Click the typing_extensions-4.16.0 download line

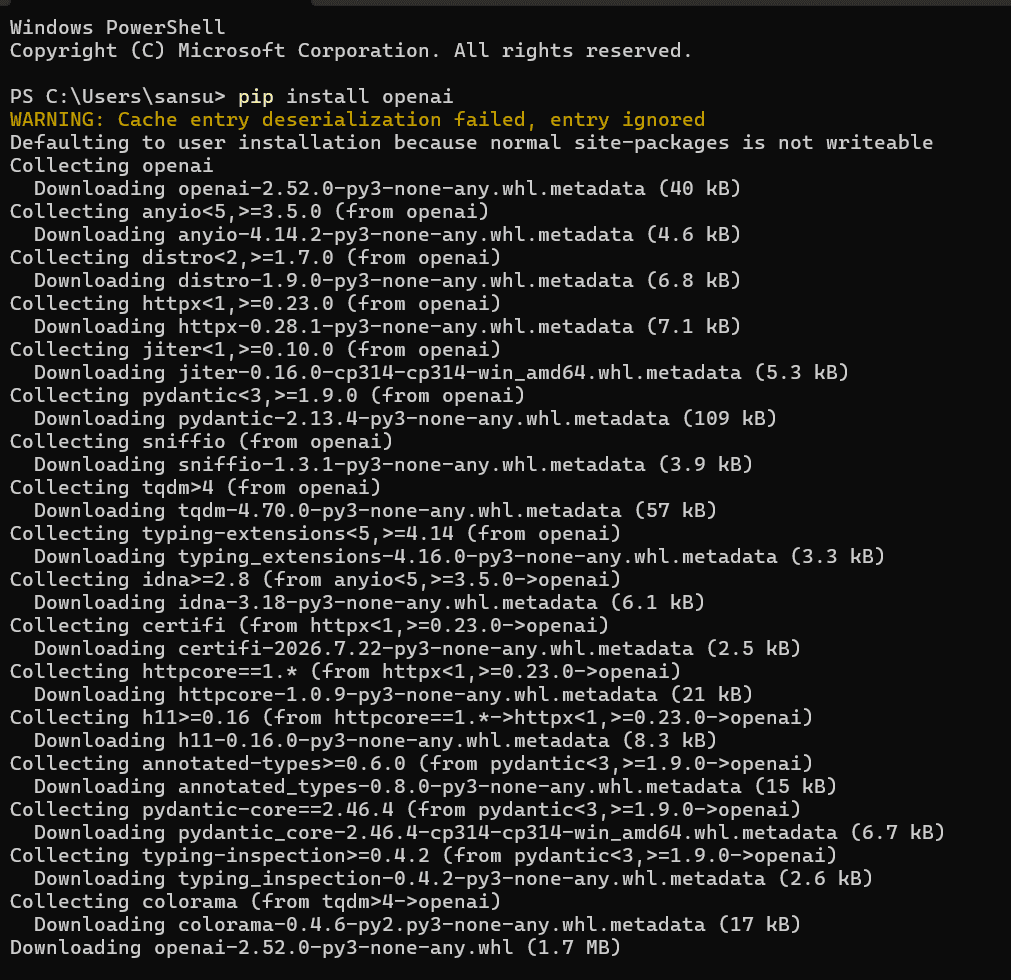(x=459, y=557)
